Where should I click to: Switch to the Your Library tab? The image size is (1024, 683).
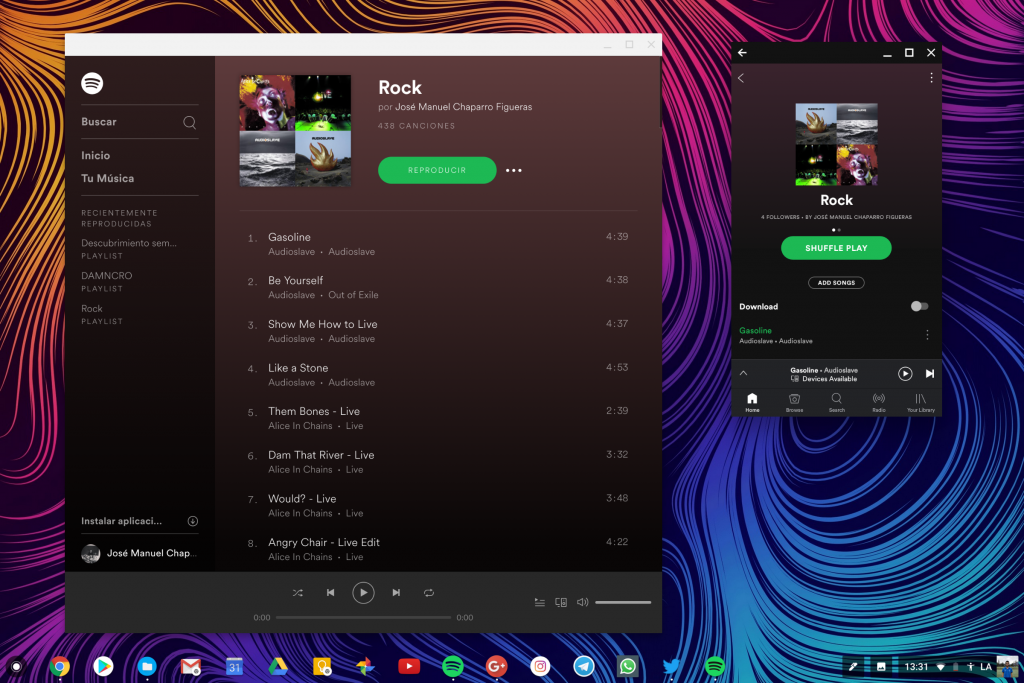(x=921, y=402)
